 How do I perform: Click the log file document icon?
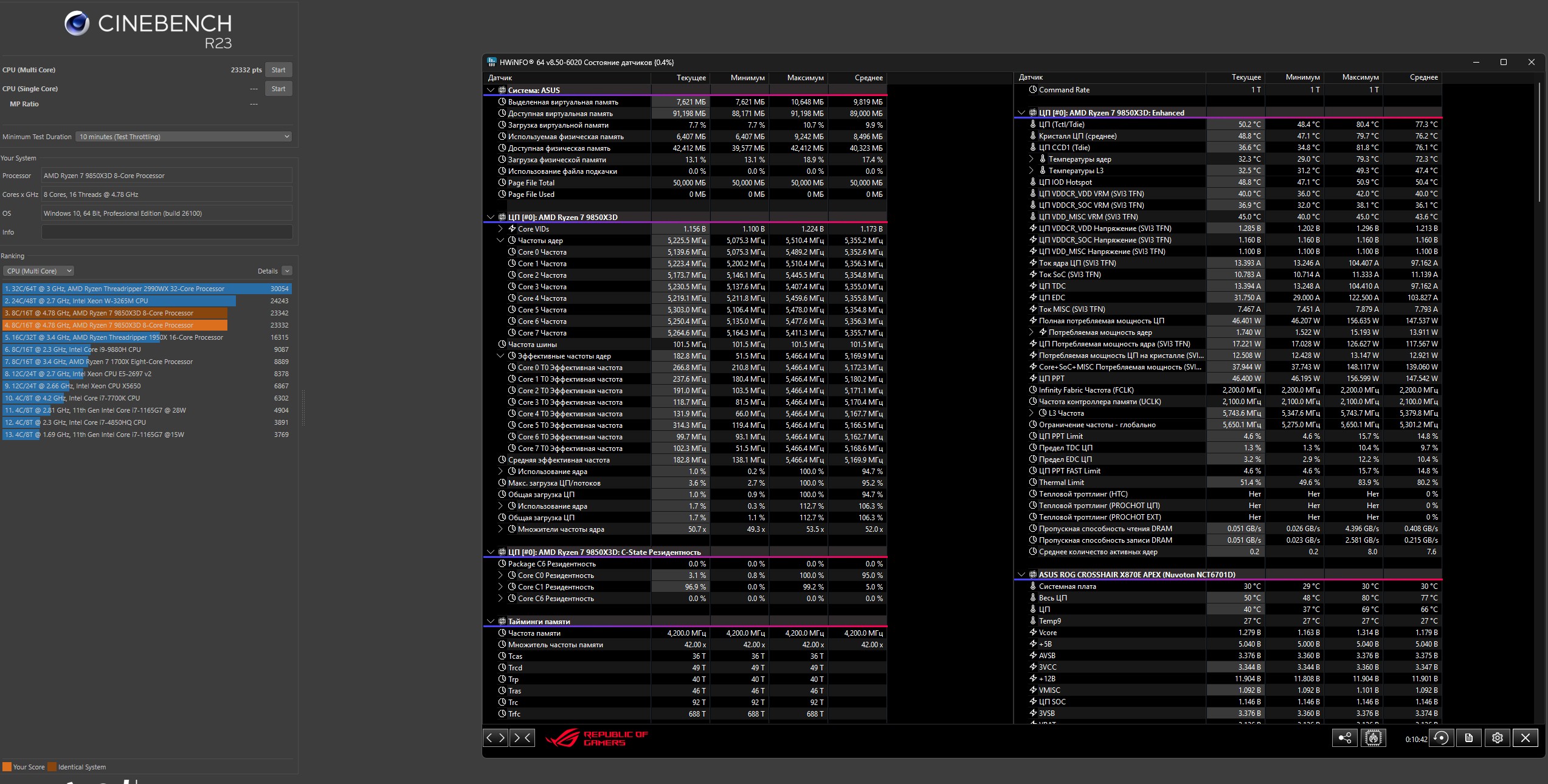pos(1469,738)
